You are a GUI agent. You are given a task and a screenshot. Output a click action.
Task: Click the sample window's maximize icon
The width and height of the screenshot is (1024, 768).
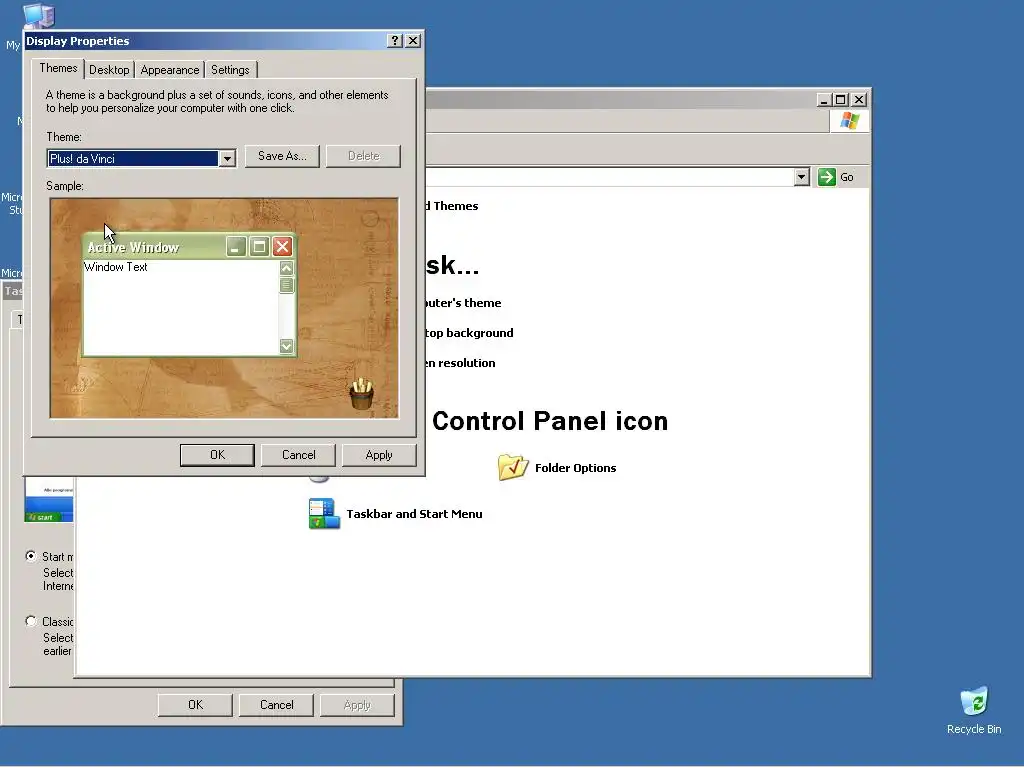pos(259,247)
